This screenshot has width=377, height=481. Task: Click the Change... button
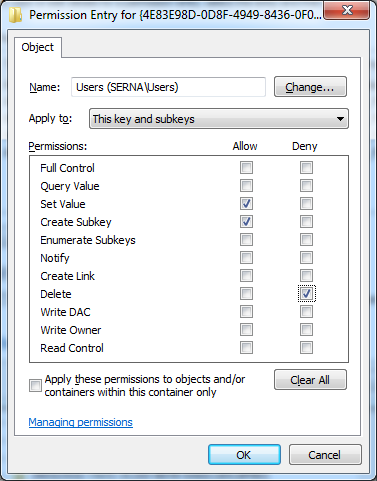pos(310,87)
